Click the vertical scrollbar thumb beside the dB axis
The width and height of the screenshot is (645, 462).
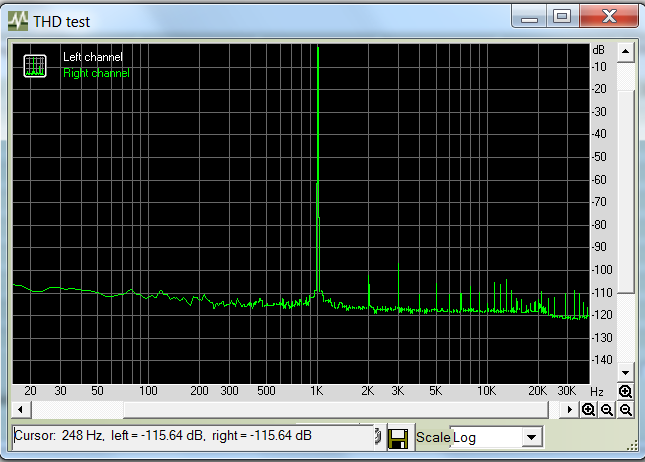pos(626,192)
